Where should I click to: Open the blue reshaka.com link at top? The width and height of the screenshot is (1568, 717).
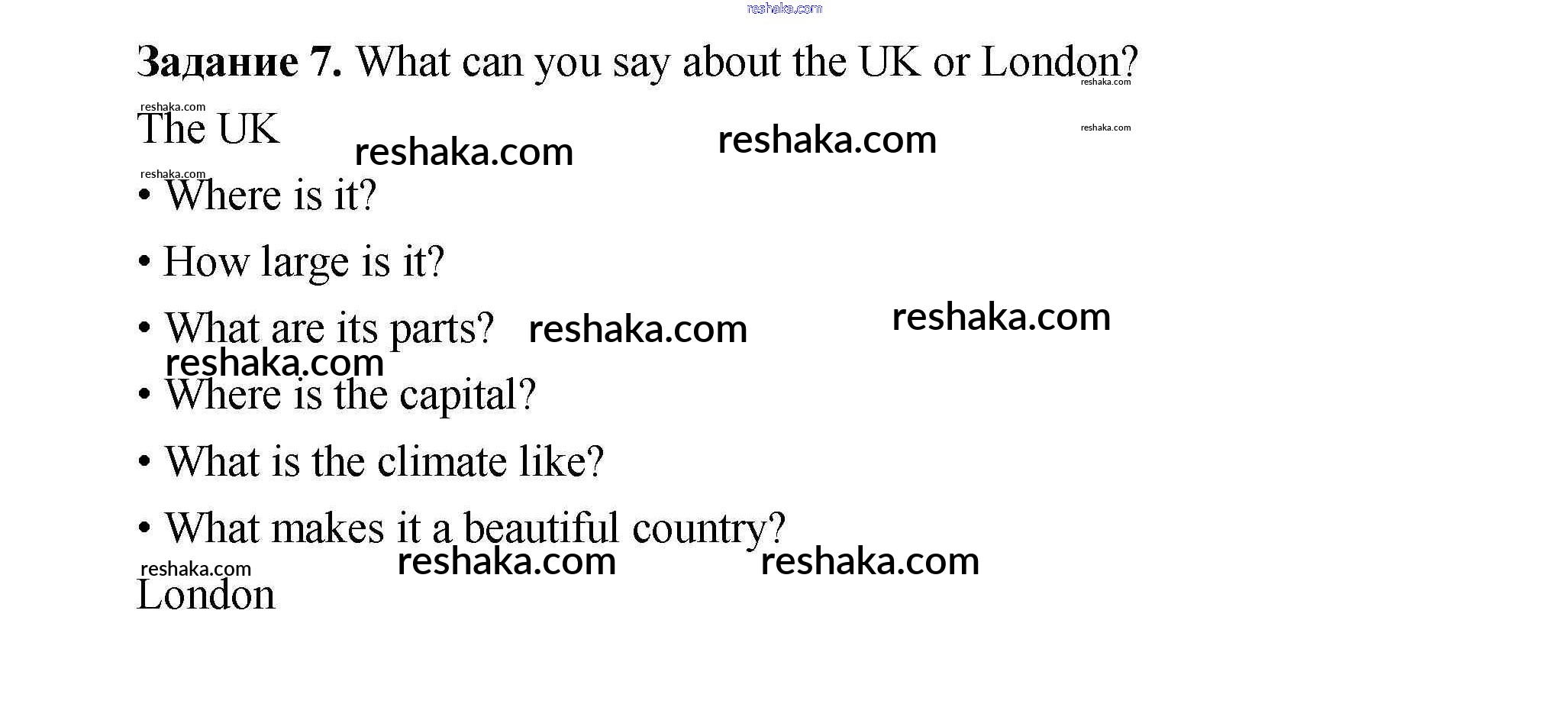(x=784, y=8)
